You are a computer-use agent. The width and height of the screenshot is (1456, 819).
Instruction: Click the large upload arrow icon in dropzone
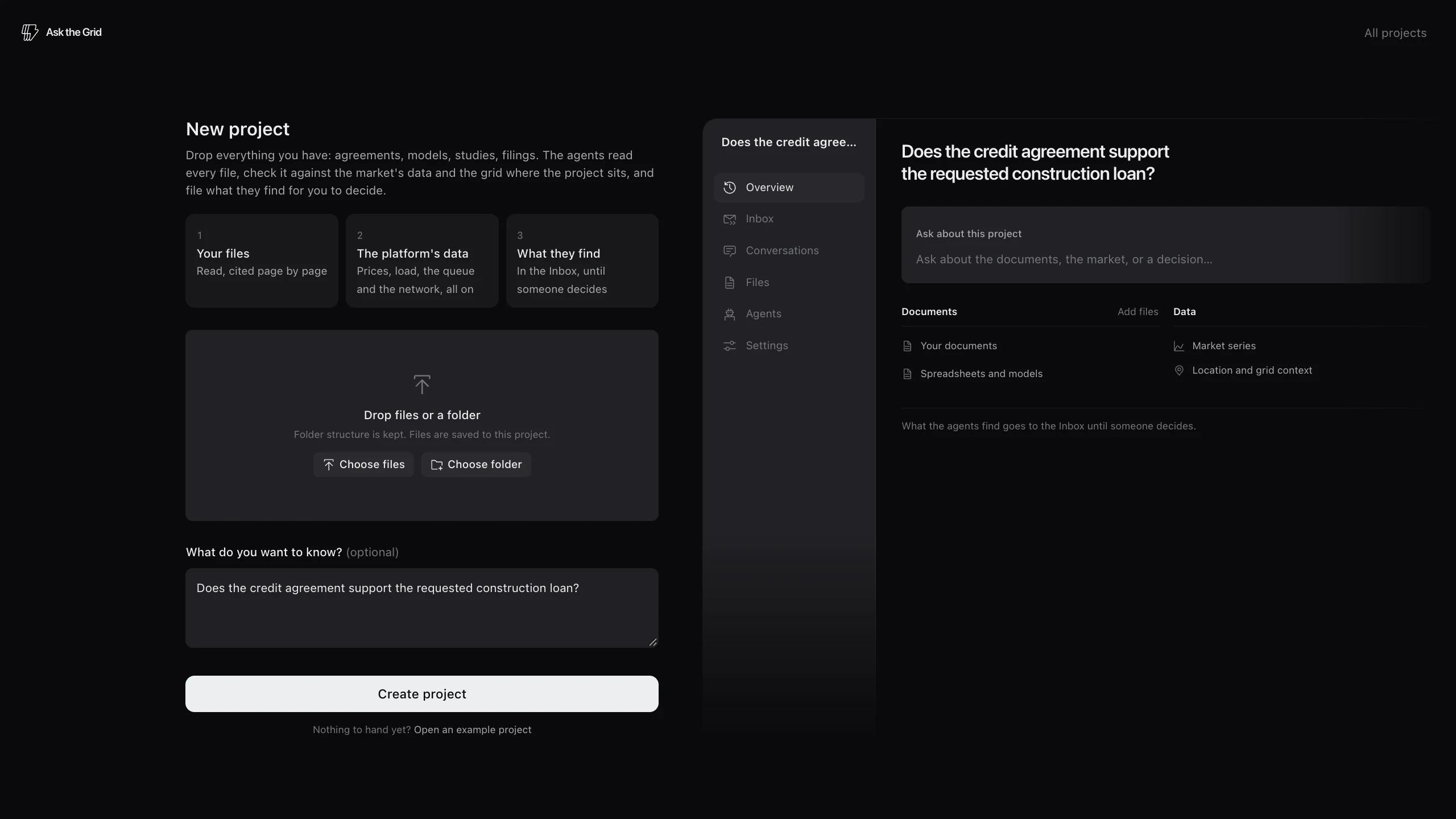tap(422, 384)
